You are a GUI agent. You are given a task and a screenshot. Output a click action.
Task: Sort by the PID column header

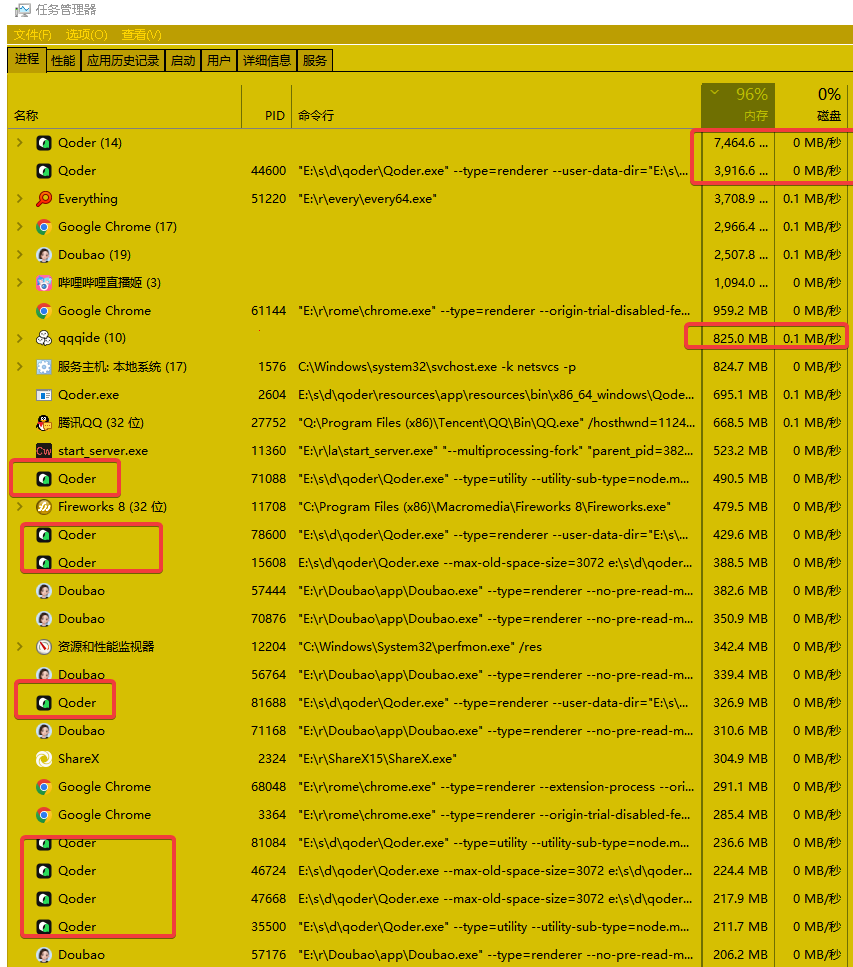266,106
